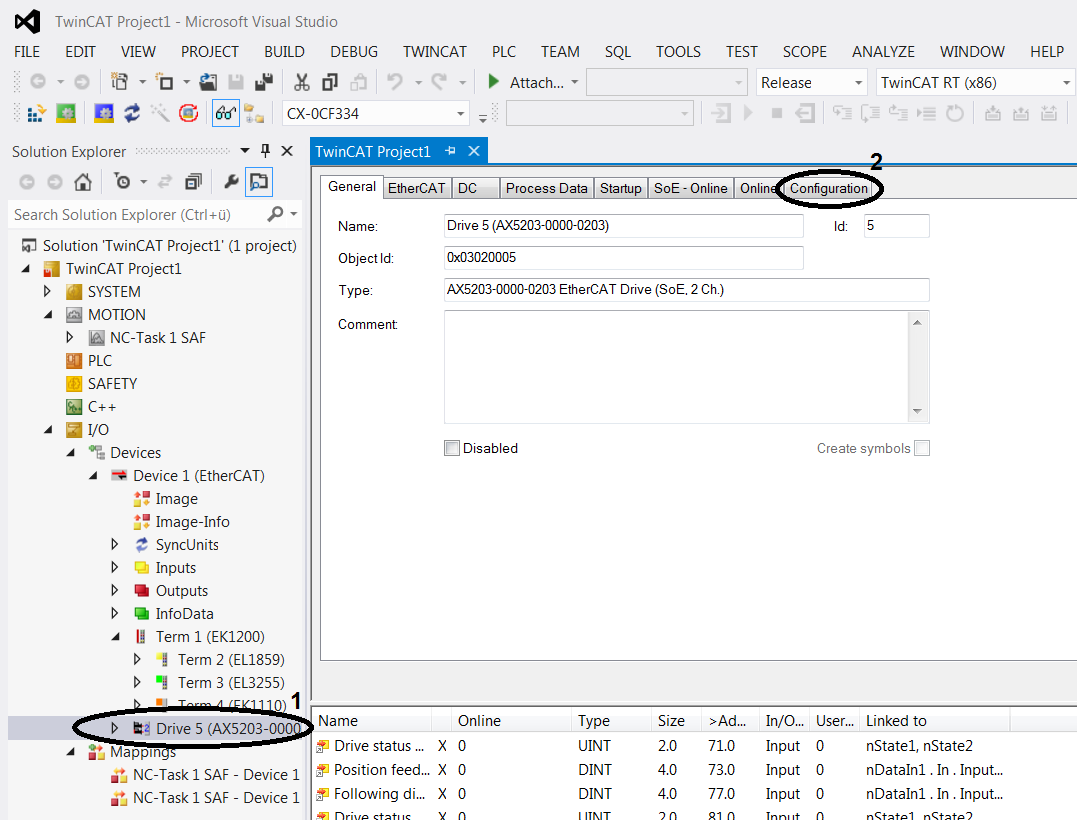1077x820 pixels.
Task: Pin the Solution Explorer panel
Action: (265, 151)
